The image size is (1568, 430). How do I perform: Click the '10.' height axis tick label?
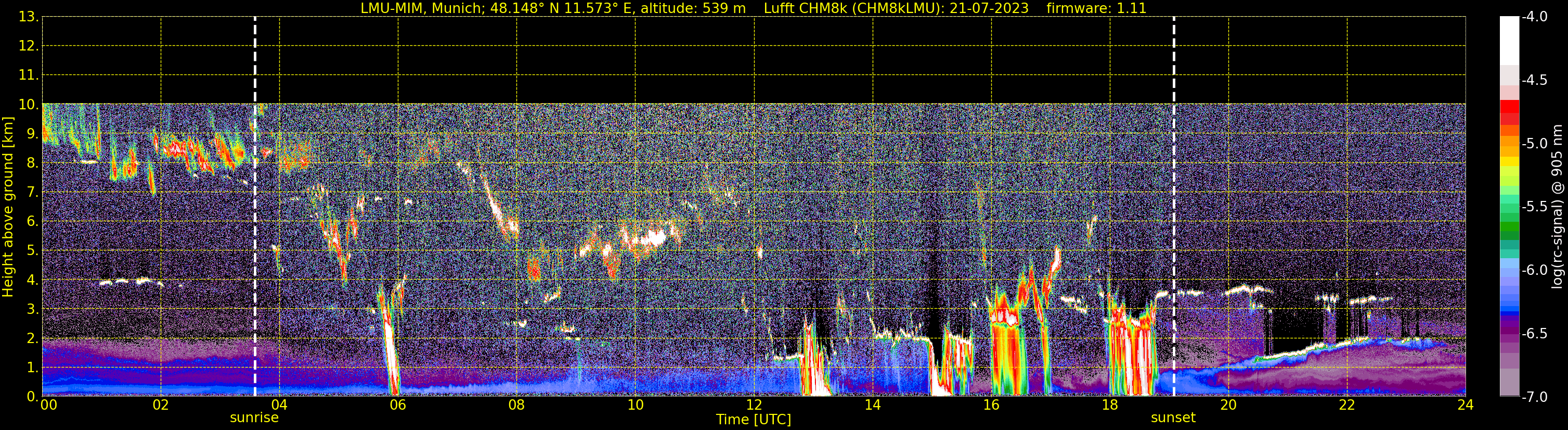coord(29,105)
